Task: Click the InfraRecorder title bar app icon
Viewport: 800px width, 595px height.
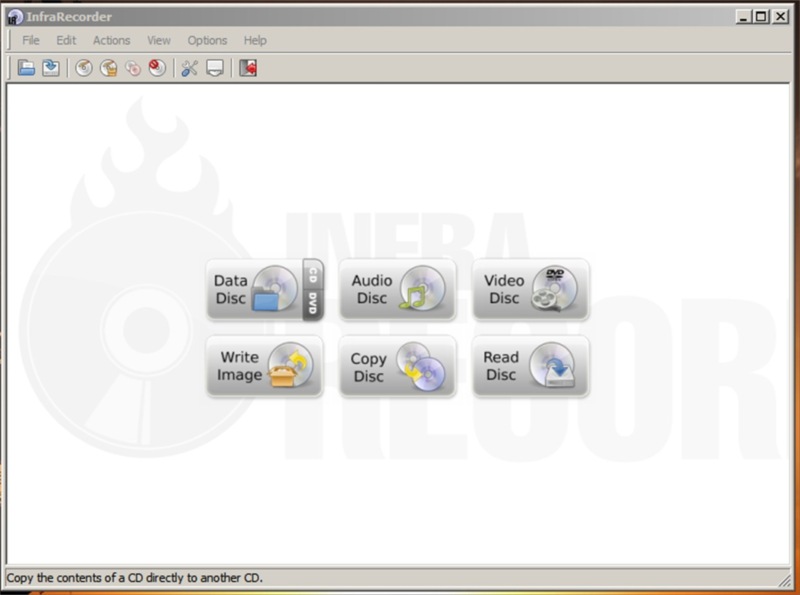Action: [15, 17]
